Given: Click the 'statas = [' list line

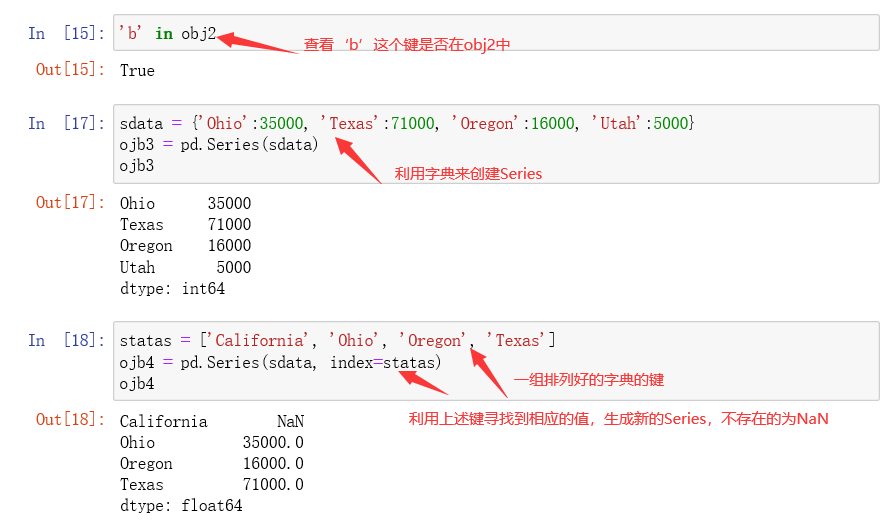Looking at the screenshot, I should [338, 340].
